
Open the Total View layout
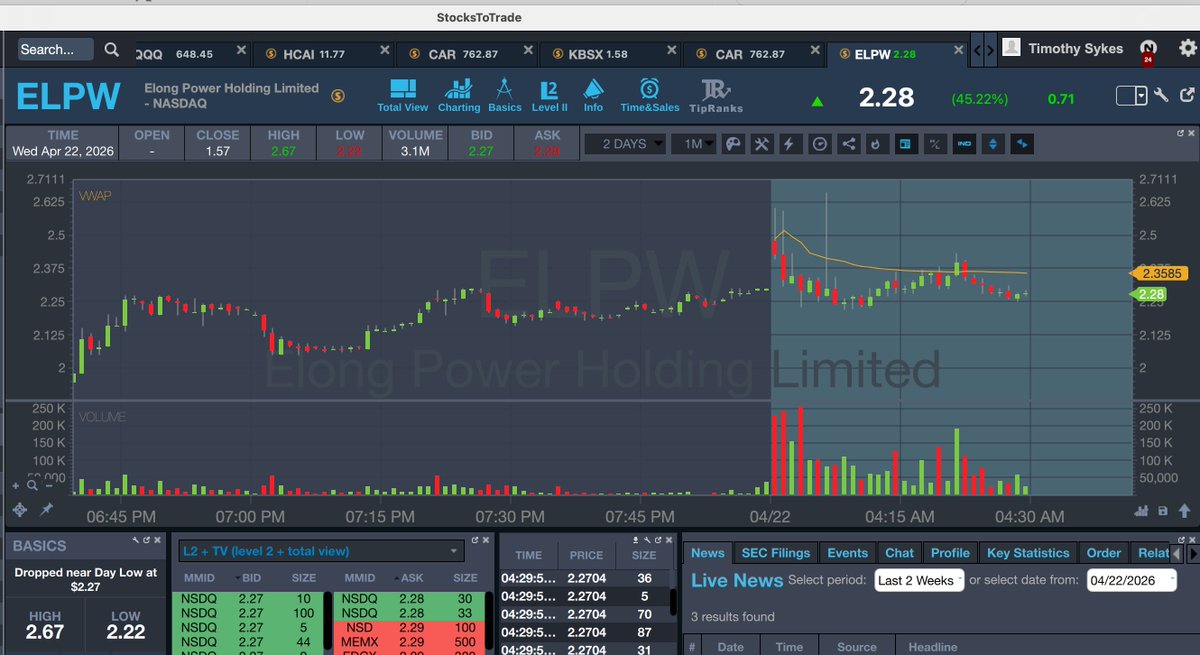pyautogui.click(x=402, y=95)
